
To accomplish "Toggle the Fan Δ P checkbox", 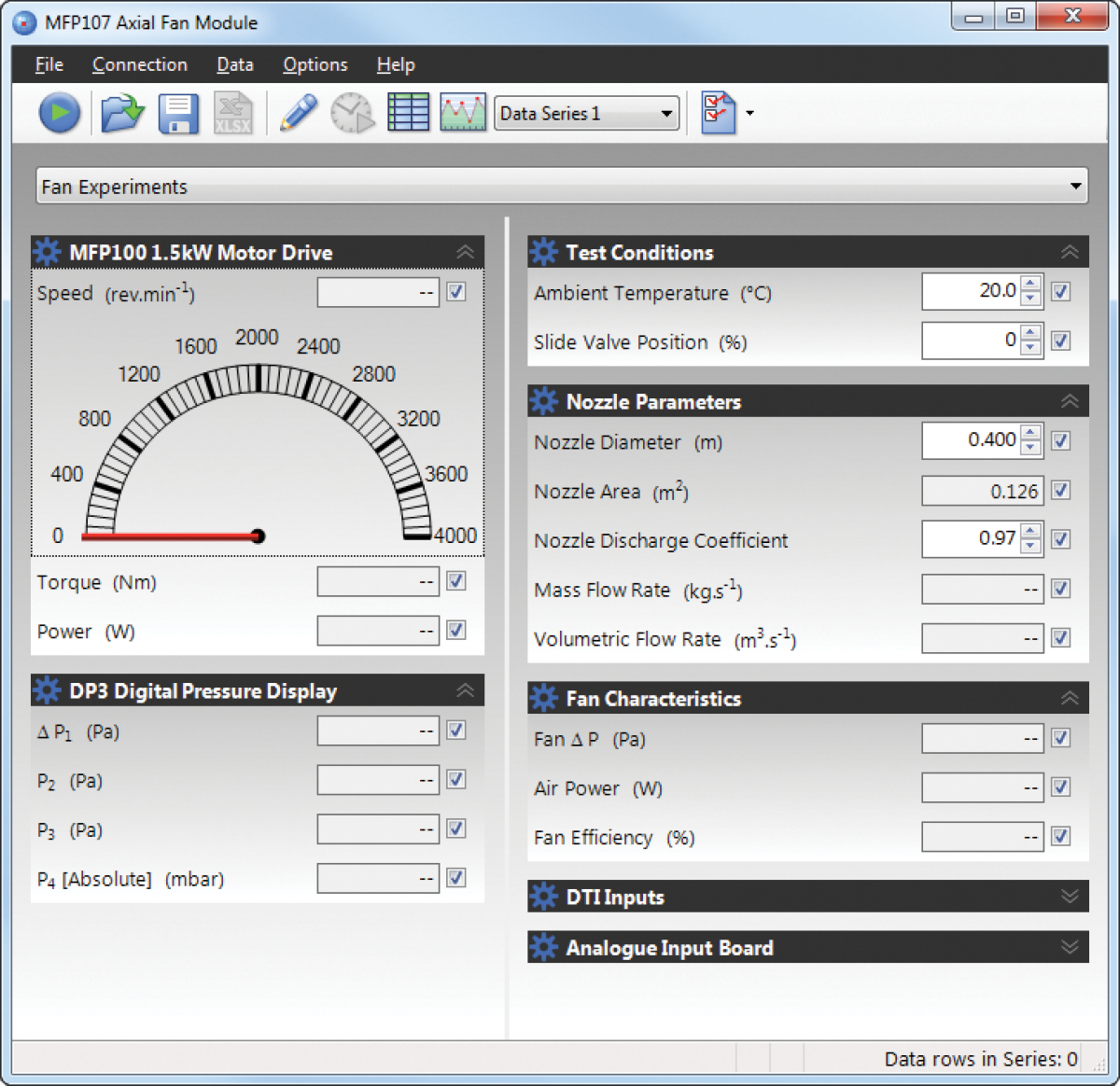I will pos(1061,738).
